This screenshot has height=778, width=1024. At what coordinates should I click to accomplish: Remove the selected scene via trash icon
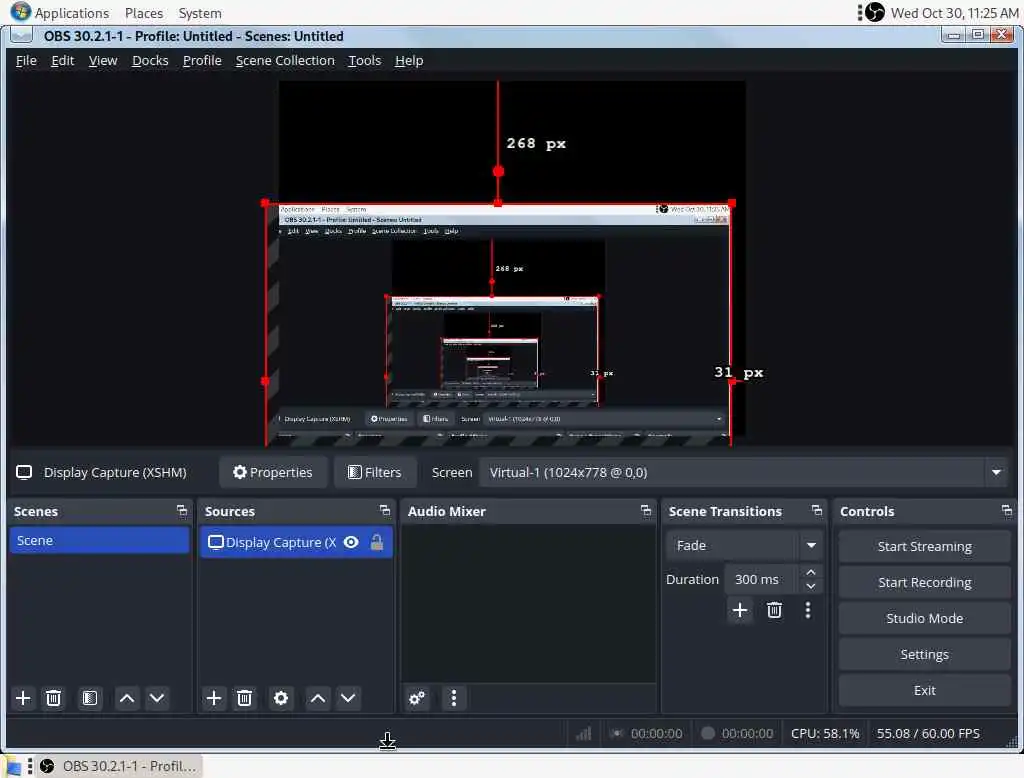coord(54,698)
